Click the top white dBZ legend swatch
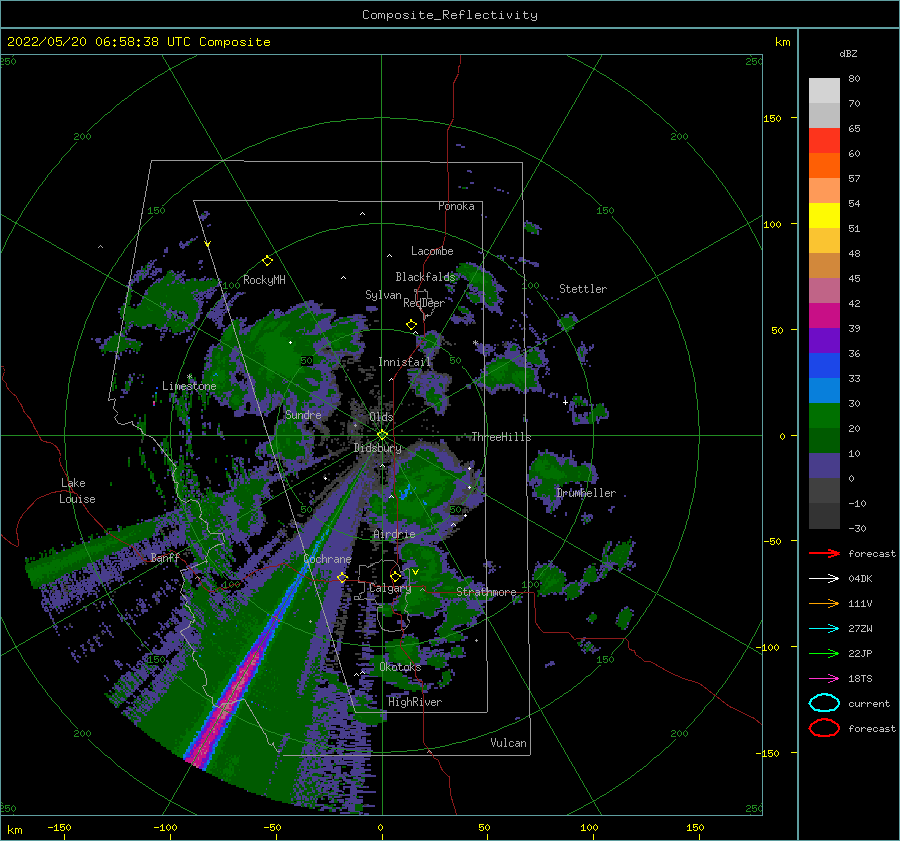This screenshot has height=841, width=900. pyautogui.click(x=824, y=90)
